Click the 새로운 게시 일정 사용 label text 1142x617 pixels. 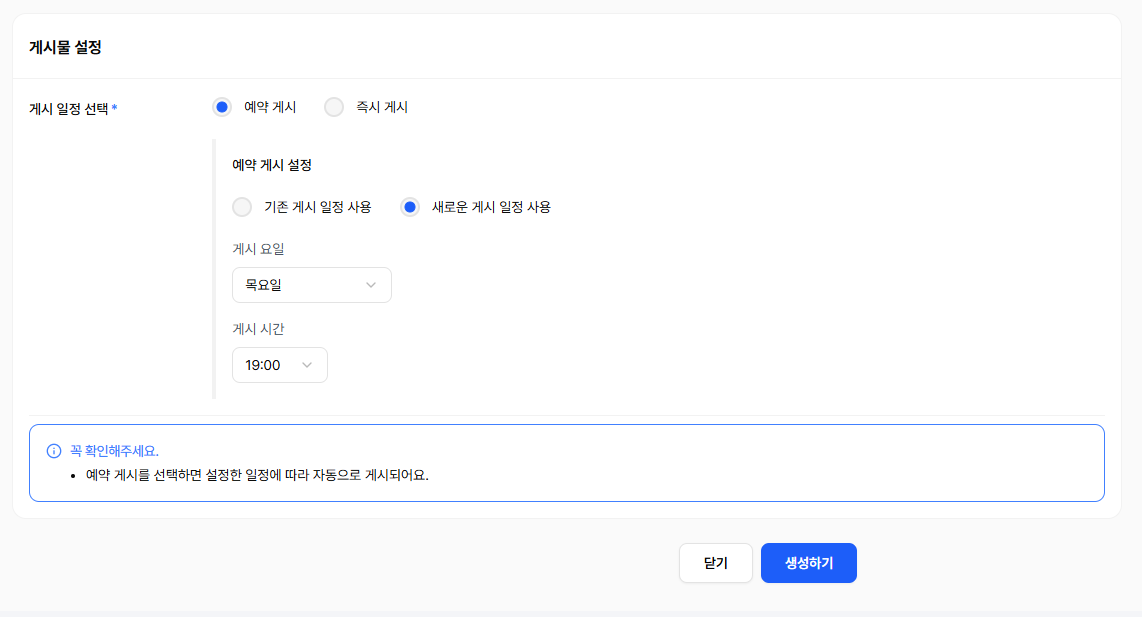(491, 207)
